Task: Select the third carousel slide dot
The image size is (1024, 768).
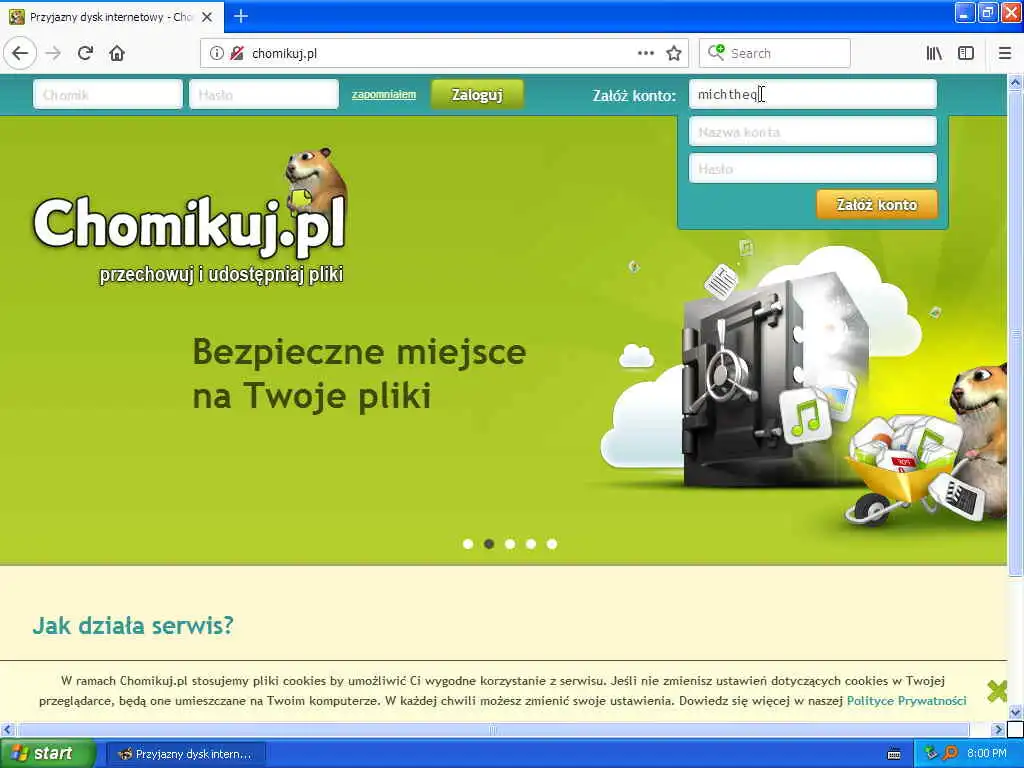Action: pos(510,544)
